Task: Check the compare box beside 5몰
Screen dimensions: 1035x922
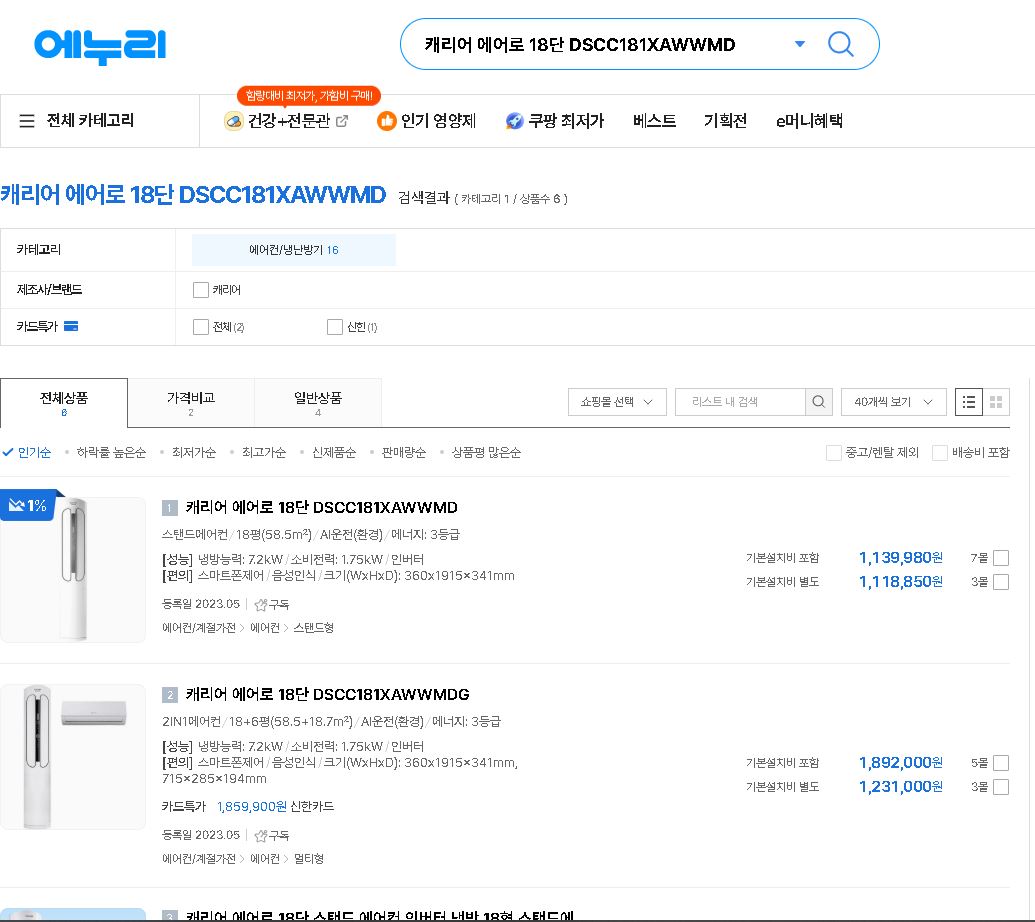Action: [1001, 763]
